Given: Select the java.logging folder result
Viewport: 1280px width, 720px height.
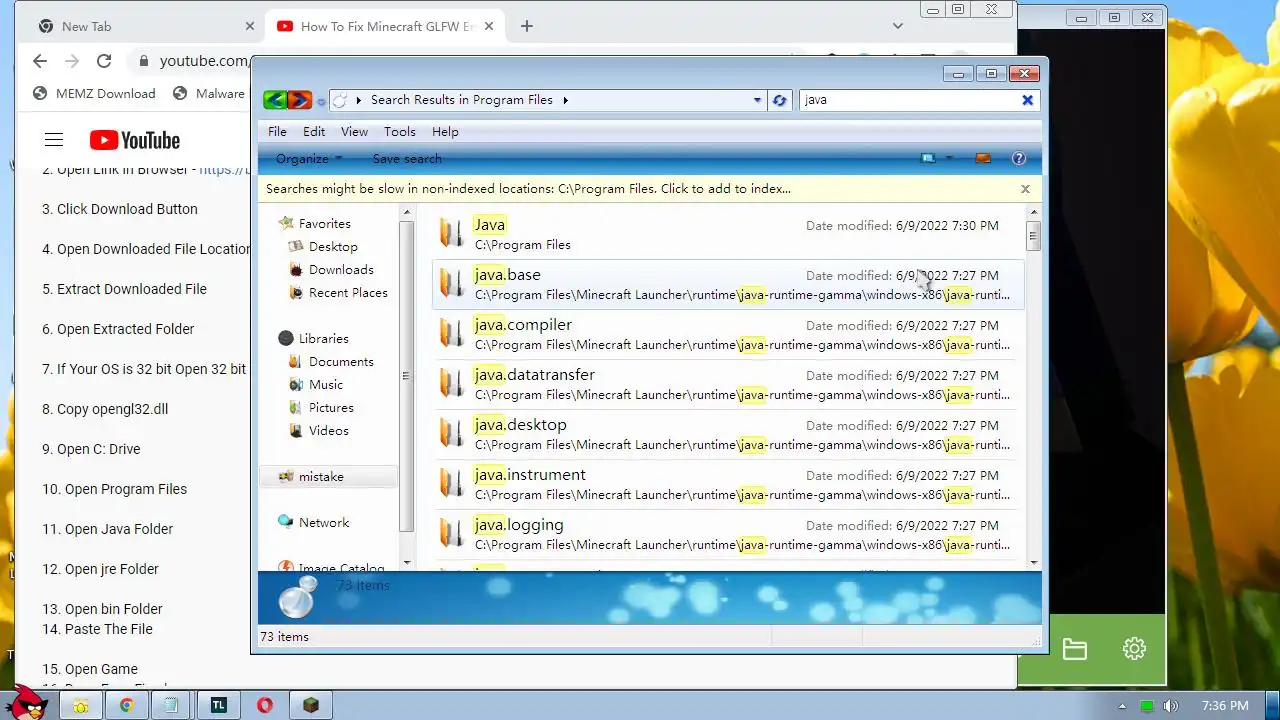Looking at the screenshot, I should click(x=728, y=534).
